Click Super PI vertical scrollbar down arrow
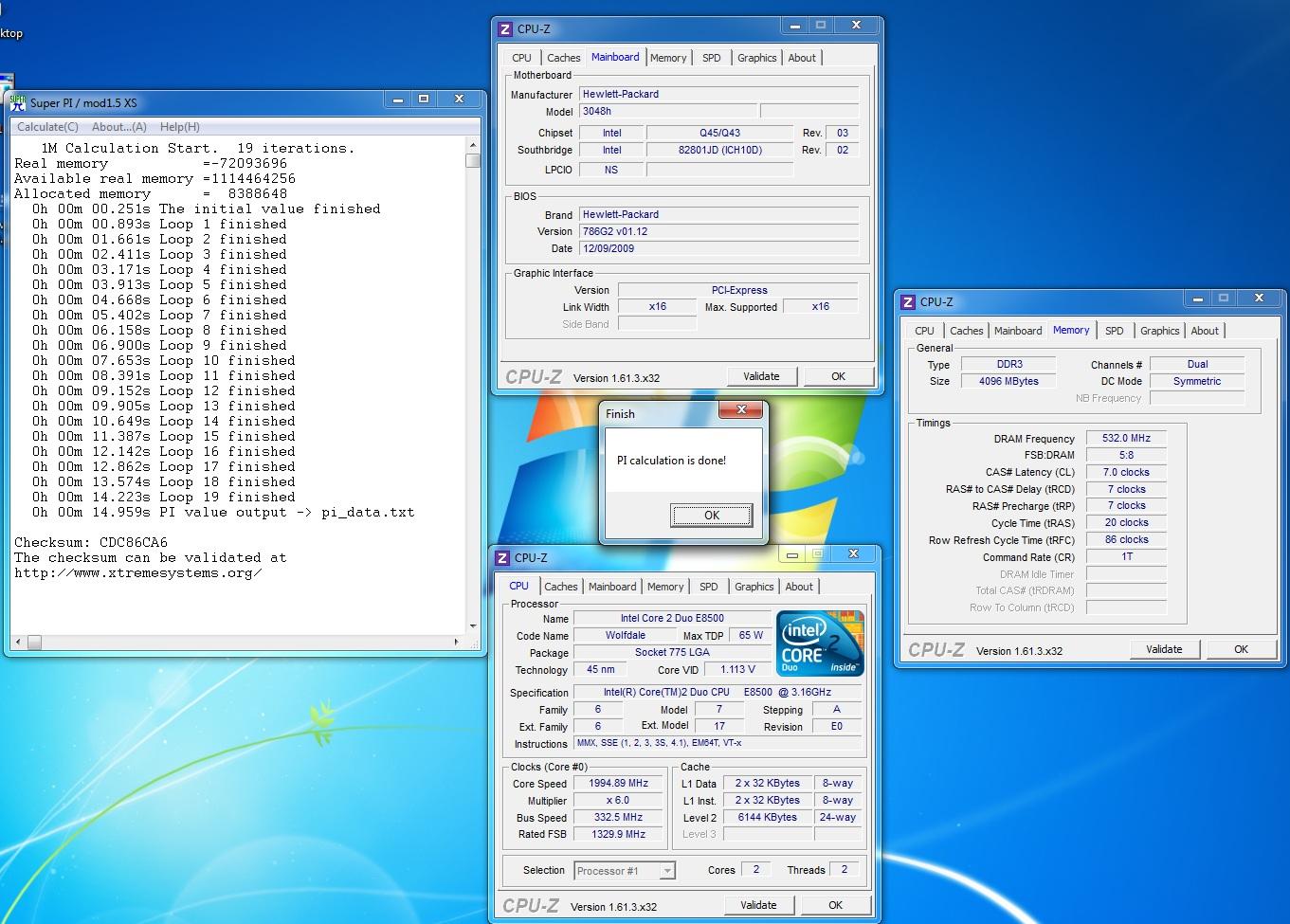This screenshot has width=1290, height=924. (473, 626)
